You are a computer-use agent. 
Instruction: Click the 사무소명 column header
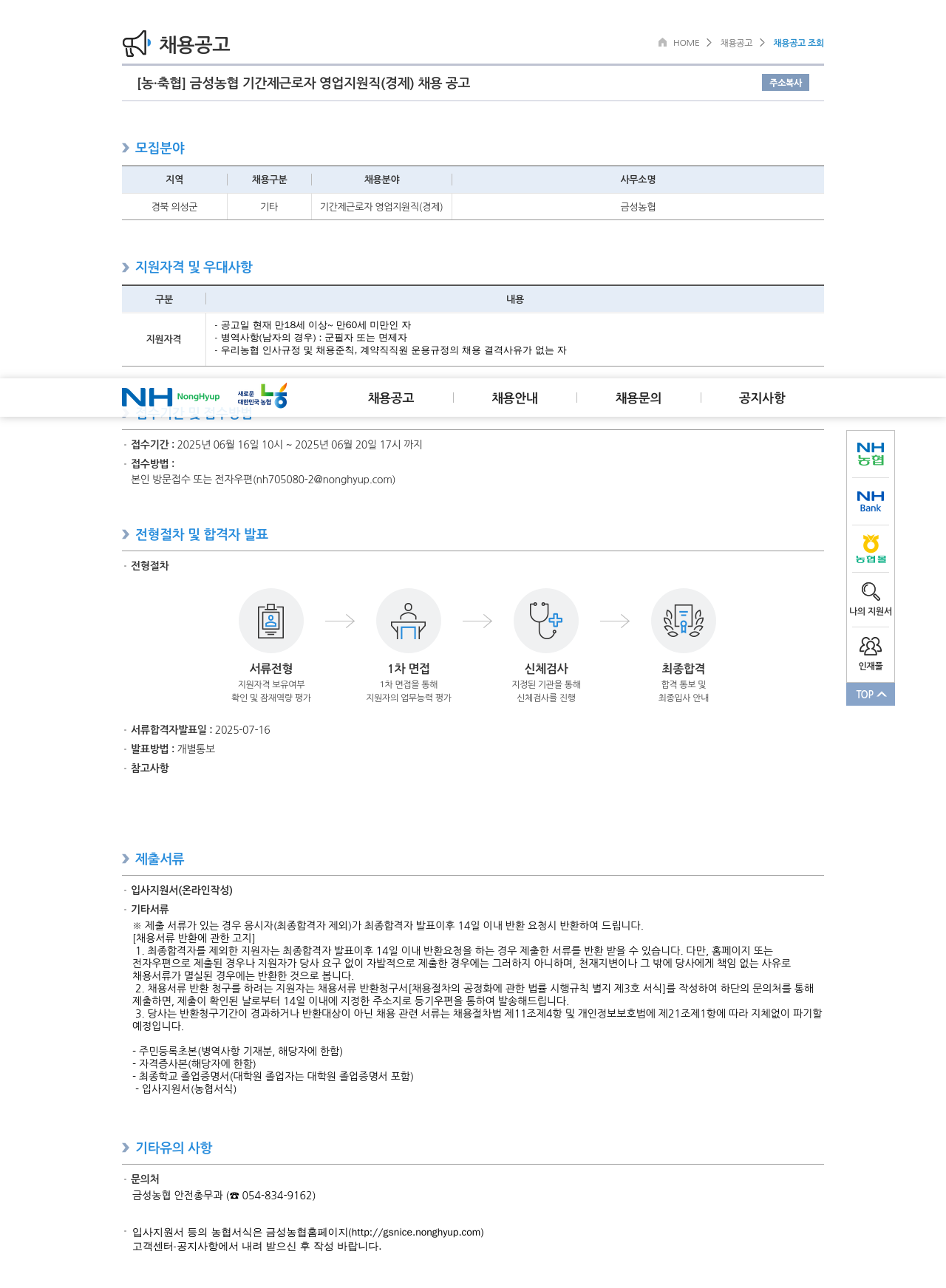638,180
